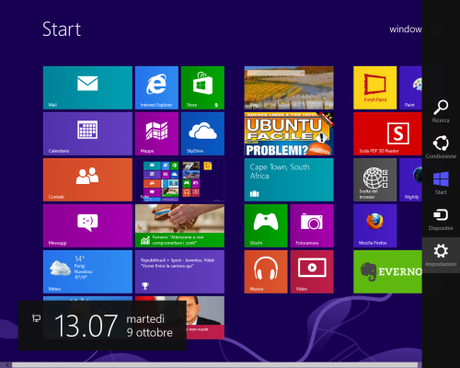Open the Mail tile

pyautogui.click(x=88, y=88)
